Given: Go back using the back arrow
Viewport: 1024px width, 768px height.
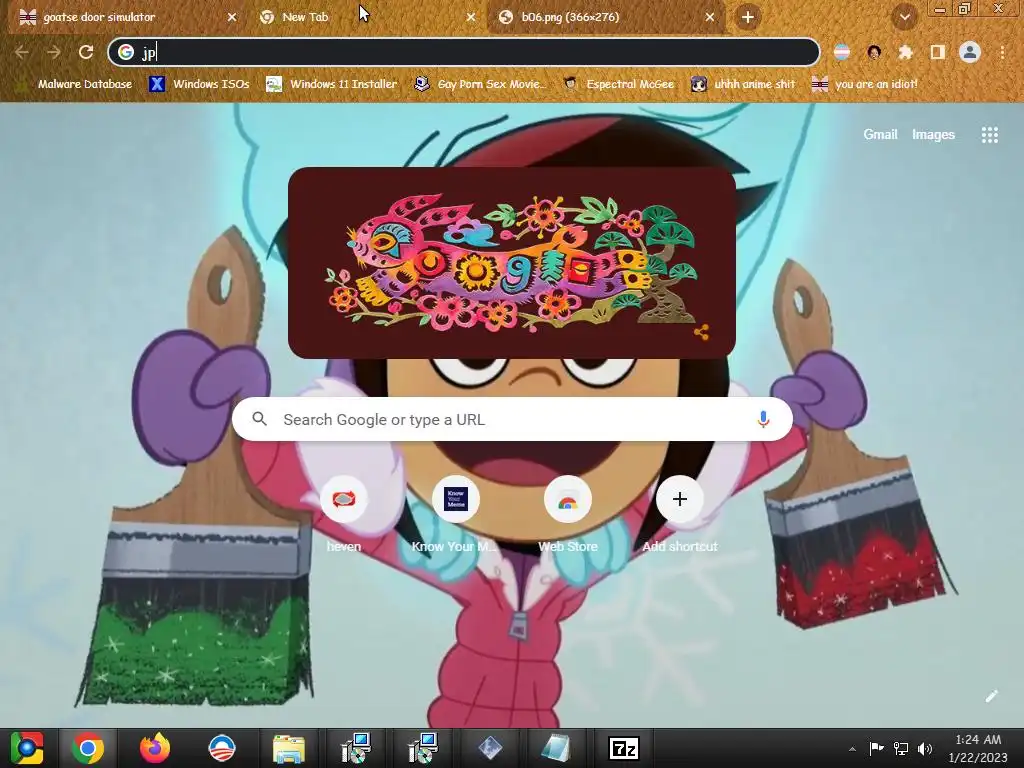Looking at the screenshot, I should pos(22,52).
